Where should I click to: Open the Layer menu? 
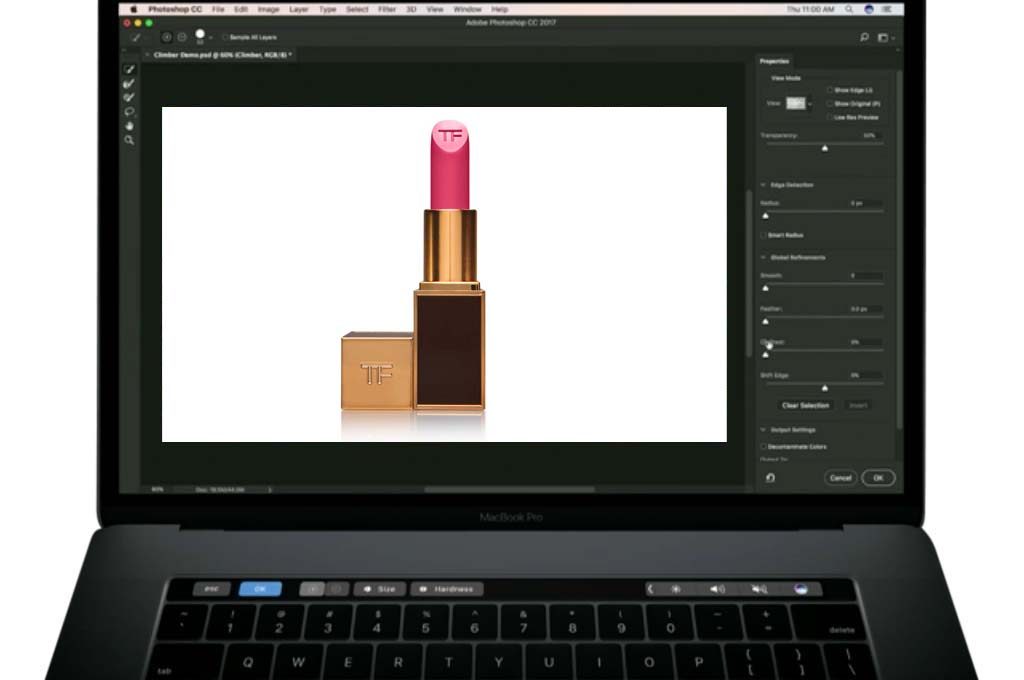[299, 9]
